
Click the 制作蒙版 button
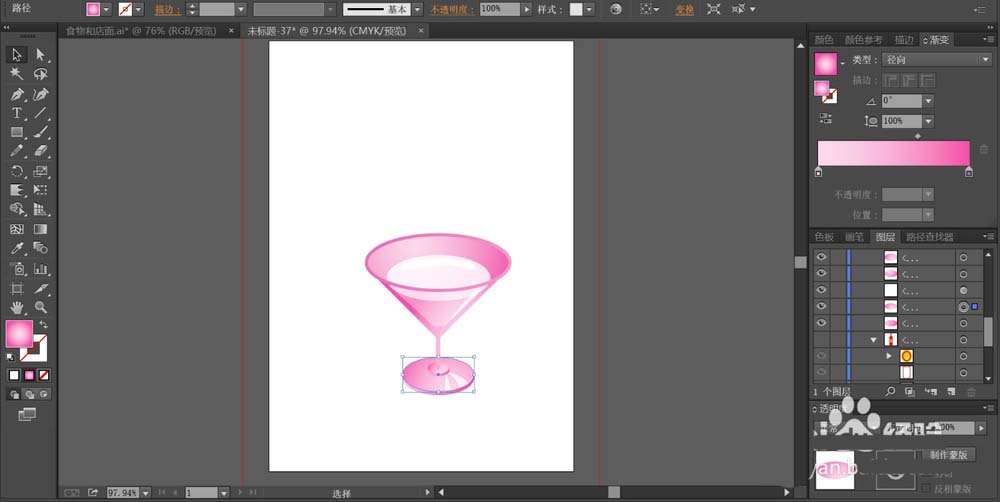[x=948, y=455]
